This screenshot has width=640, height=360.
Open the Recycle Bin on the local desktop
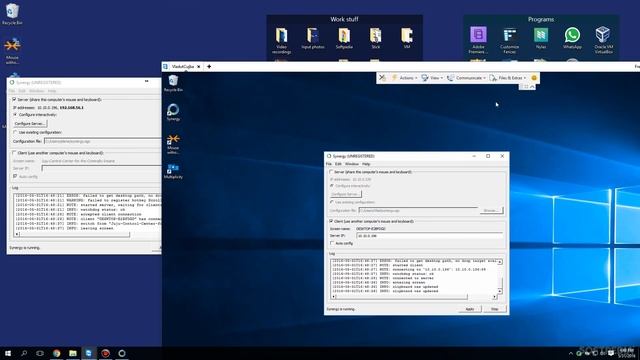point(12,14)
